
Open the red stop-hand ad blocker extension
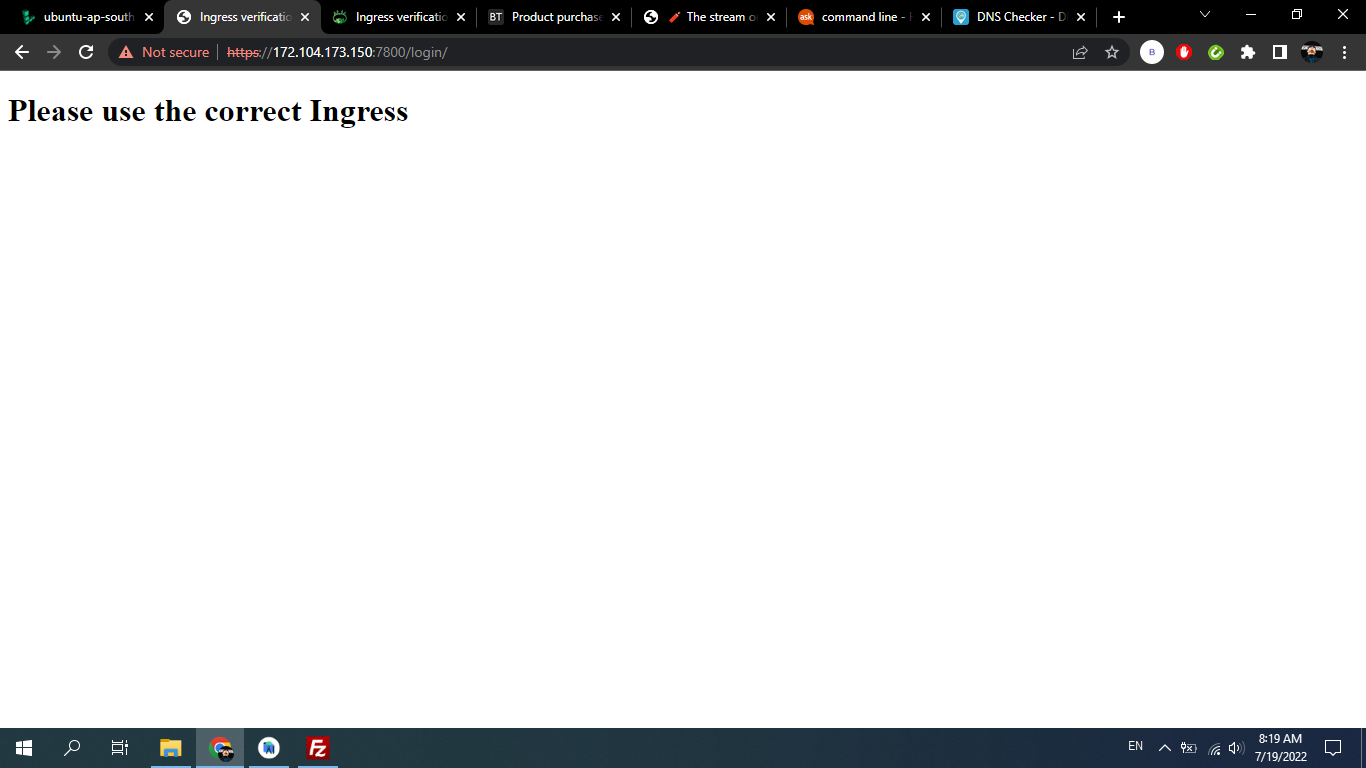[1184, 52]
